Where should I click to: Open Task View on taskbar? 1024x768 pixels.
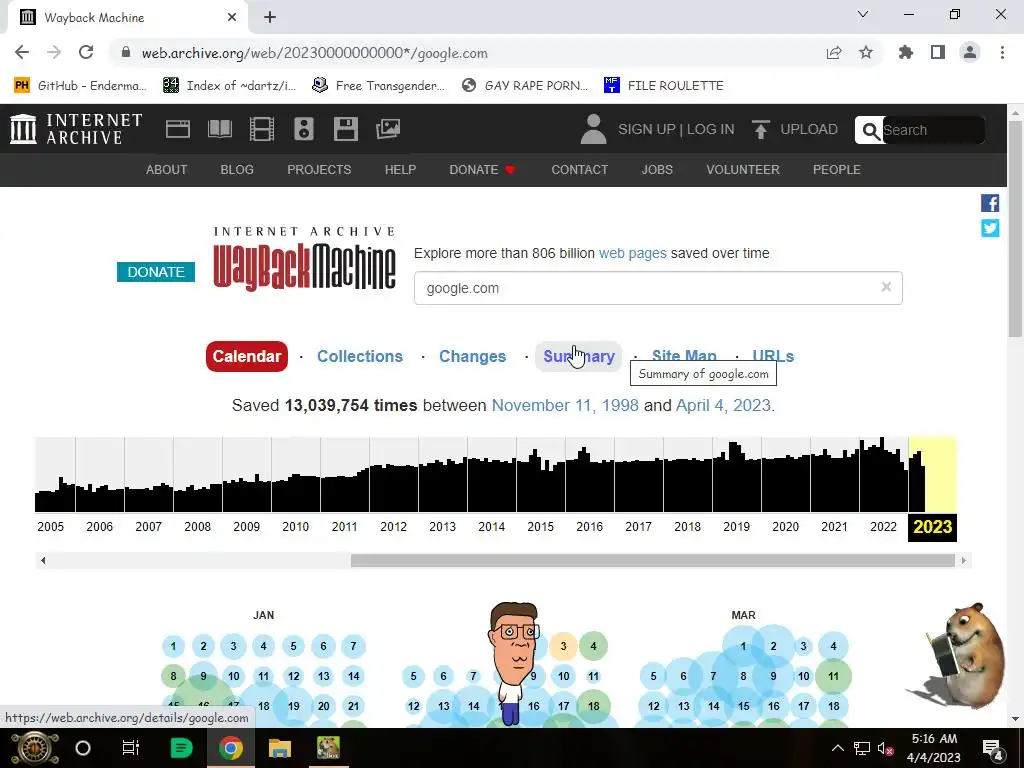(131, 748)
